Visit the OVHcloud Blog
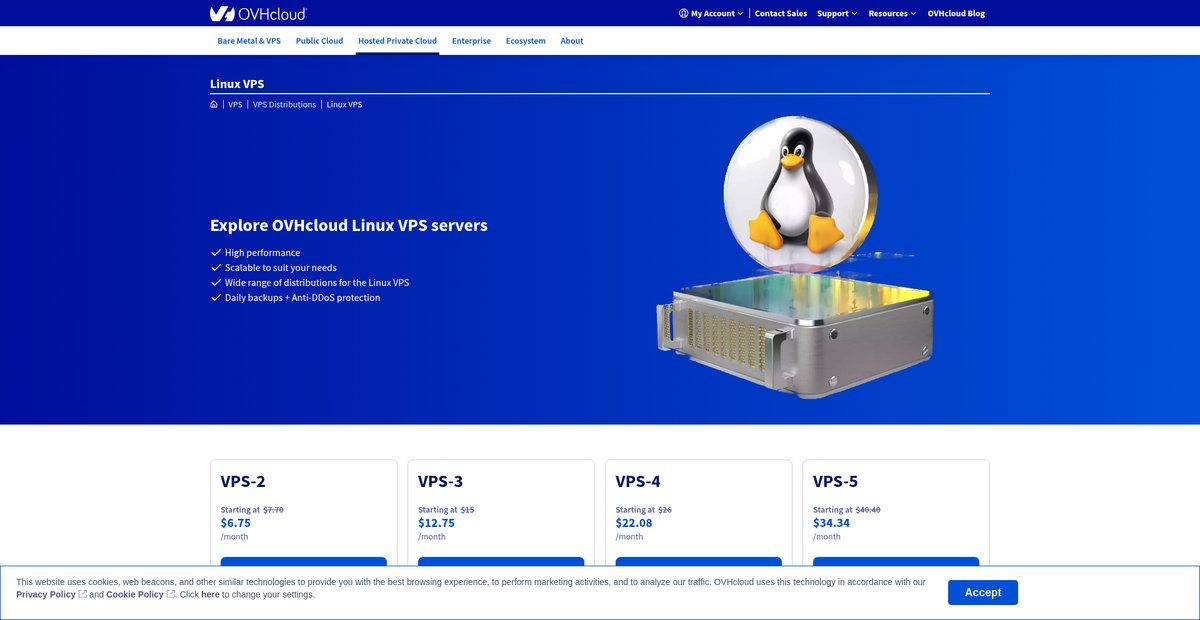The height and width of the screenshot is (620, 1200). click(956, 13)
